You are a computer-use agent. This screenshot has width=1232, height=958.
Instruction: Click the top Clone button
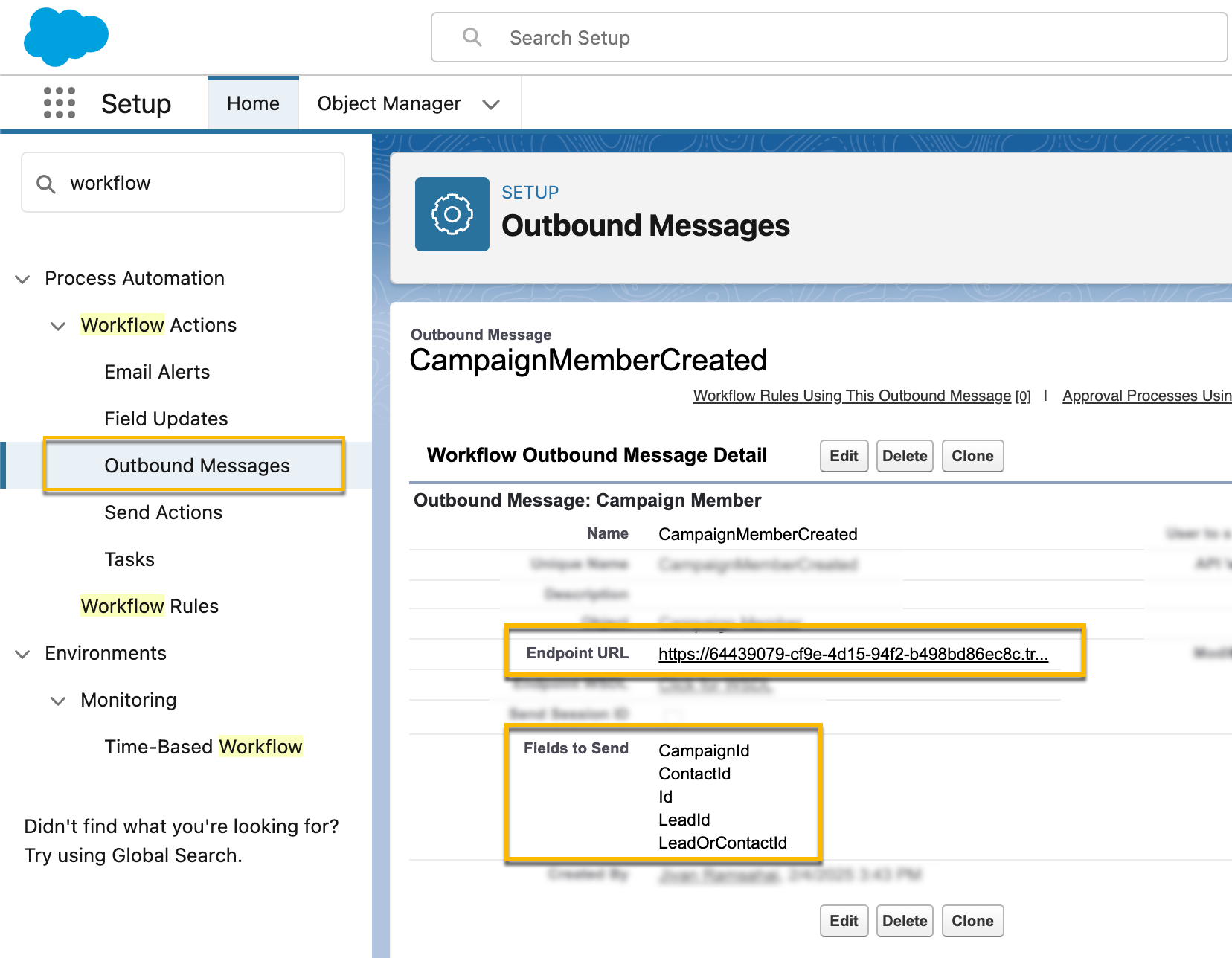click(972, 456)
